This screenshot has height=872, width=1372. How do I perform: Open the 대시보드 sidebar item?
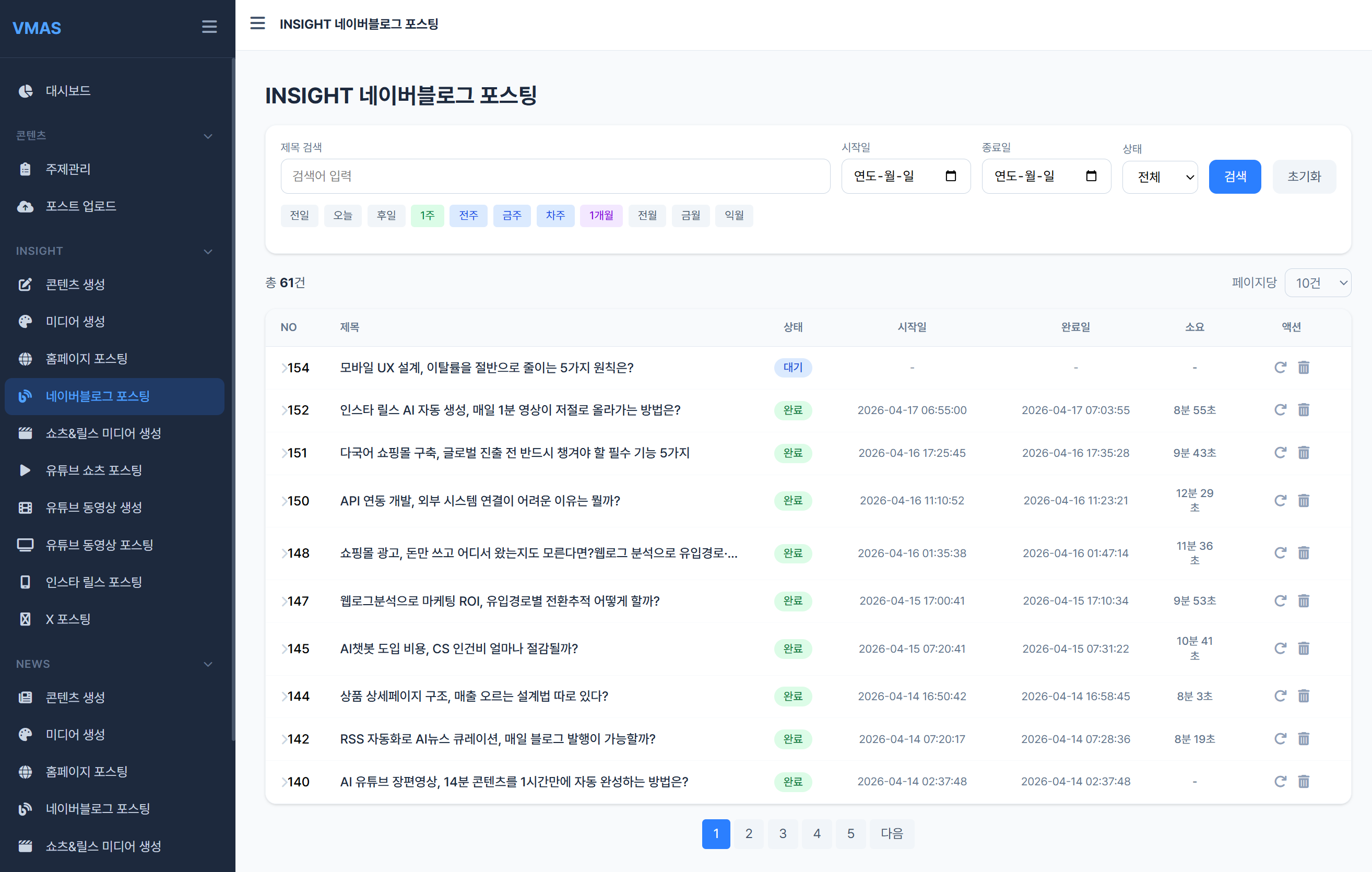68,91
